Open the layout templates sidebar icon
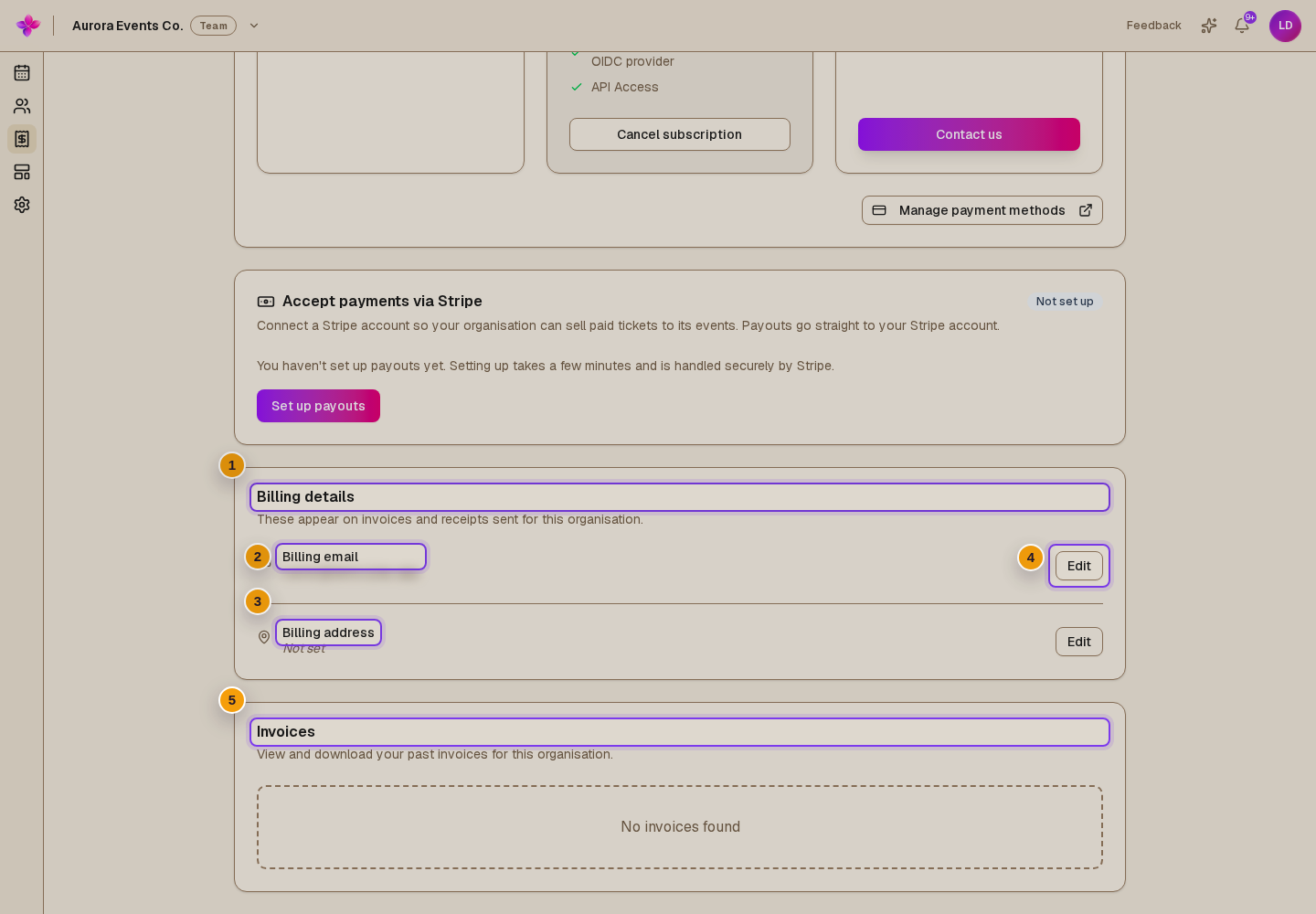This screenshot has width=1316, height=914. coord(22,172)
